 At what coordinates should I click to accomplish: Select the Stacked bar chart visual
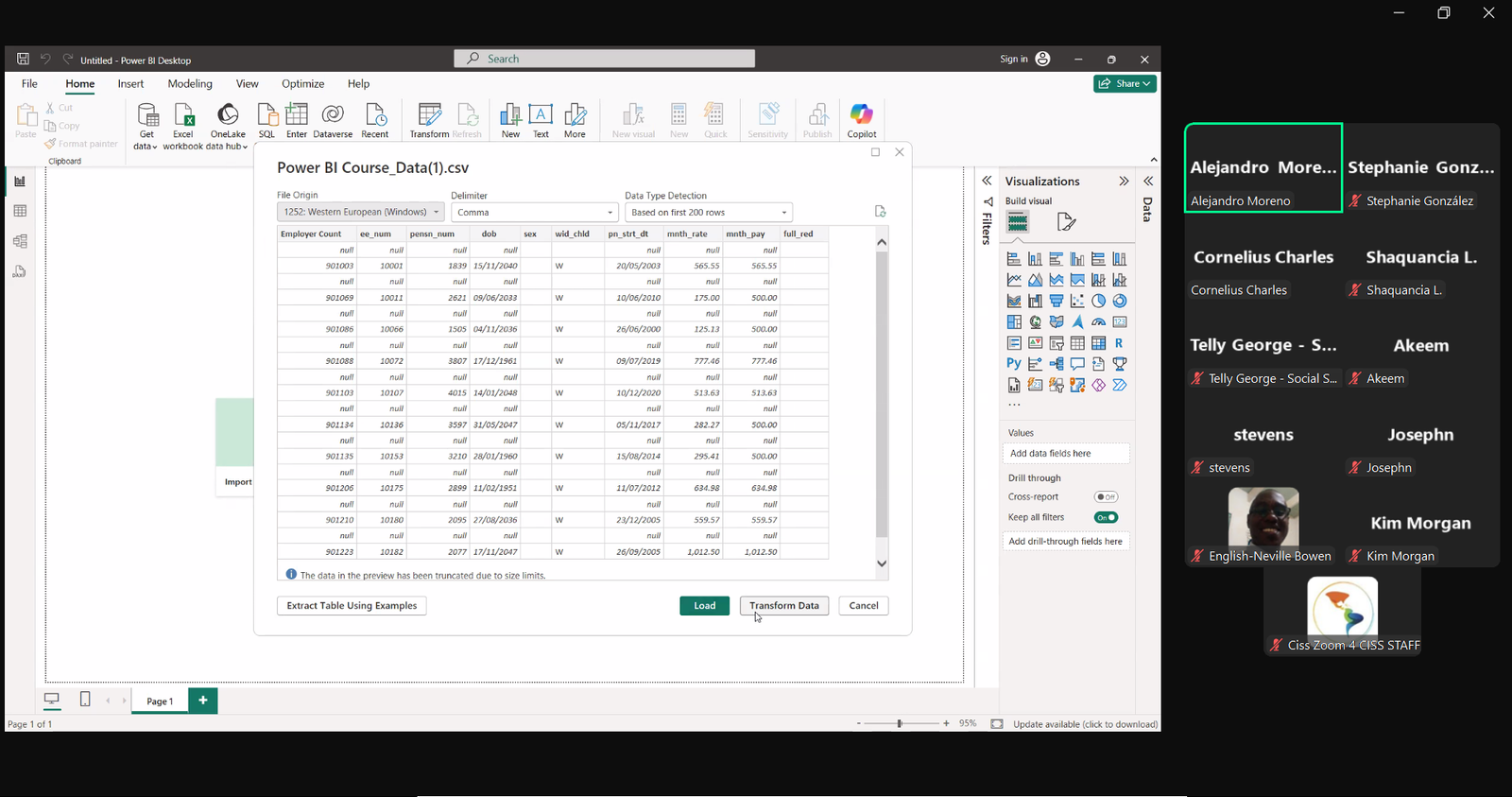coord(1014,259)
